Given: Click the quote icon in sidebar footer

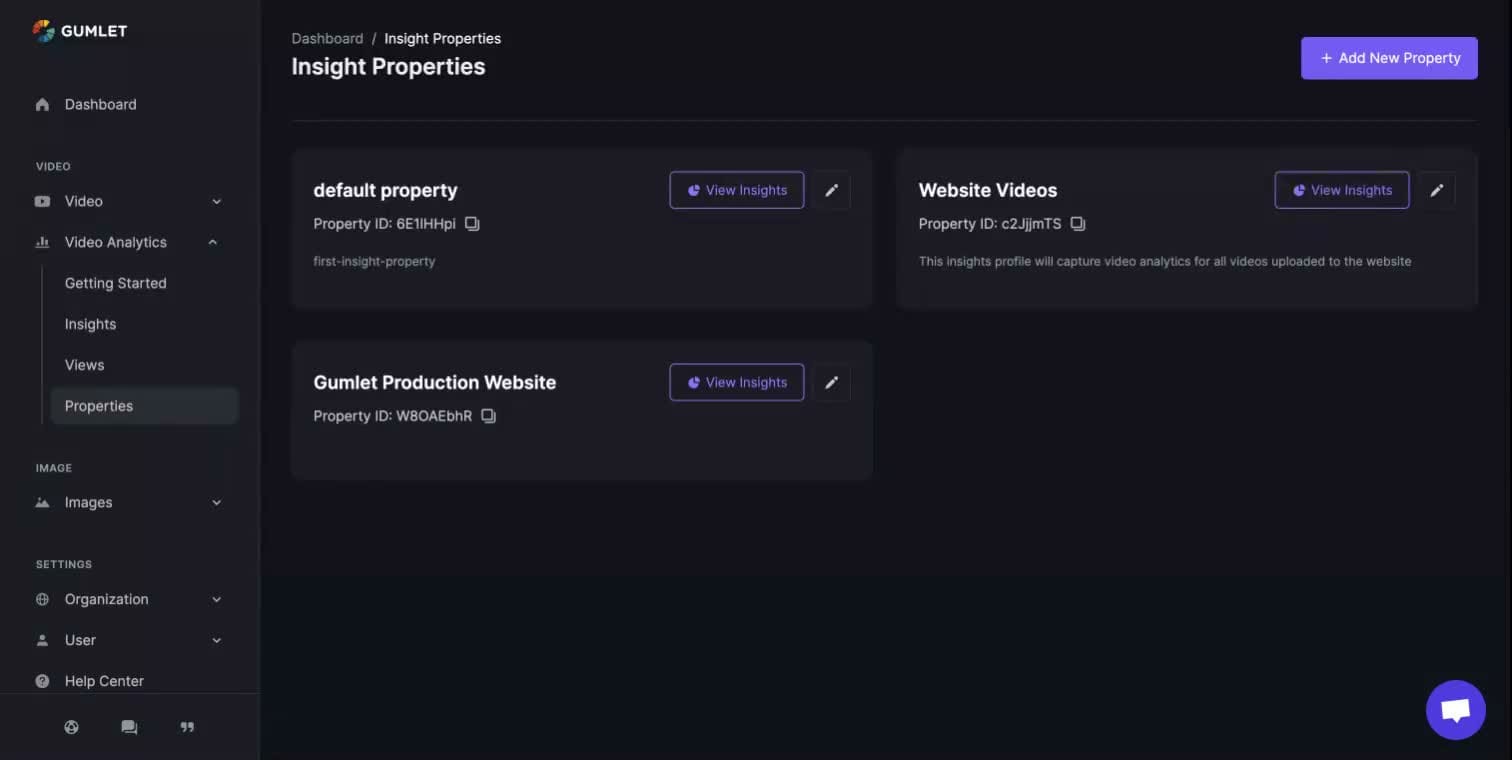Looking at the screenshot, I should pos(187,727).
